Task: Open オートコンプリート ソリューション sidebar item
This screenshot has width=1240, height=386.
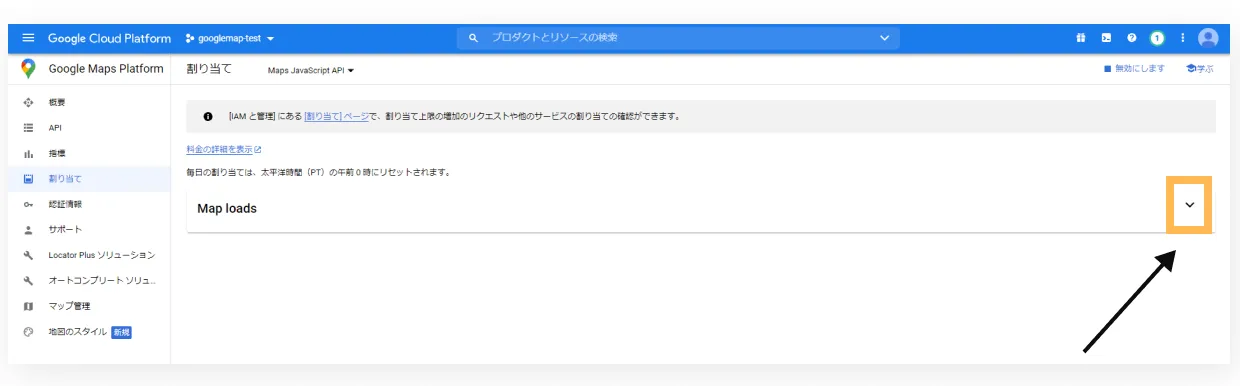Action: 89,281
